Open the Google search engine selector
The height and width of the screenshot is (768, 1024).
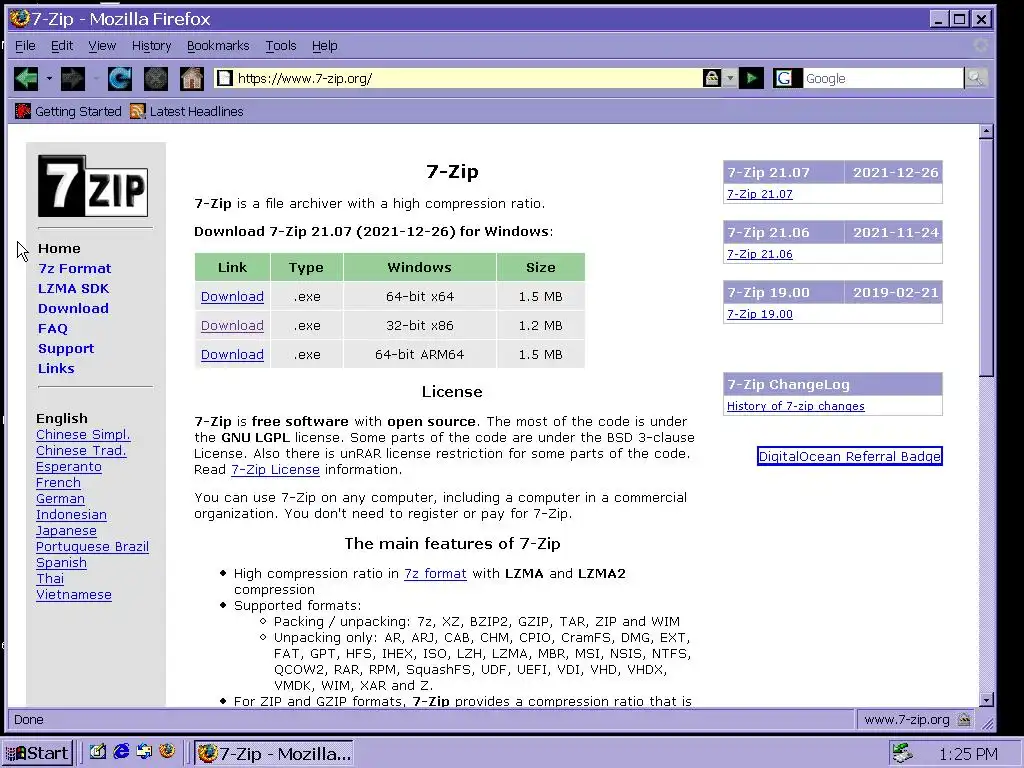786,78
